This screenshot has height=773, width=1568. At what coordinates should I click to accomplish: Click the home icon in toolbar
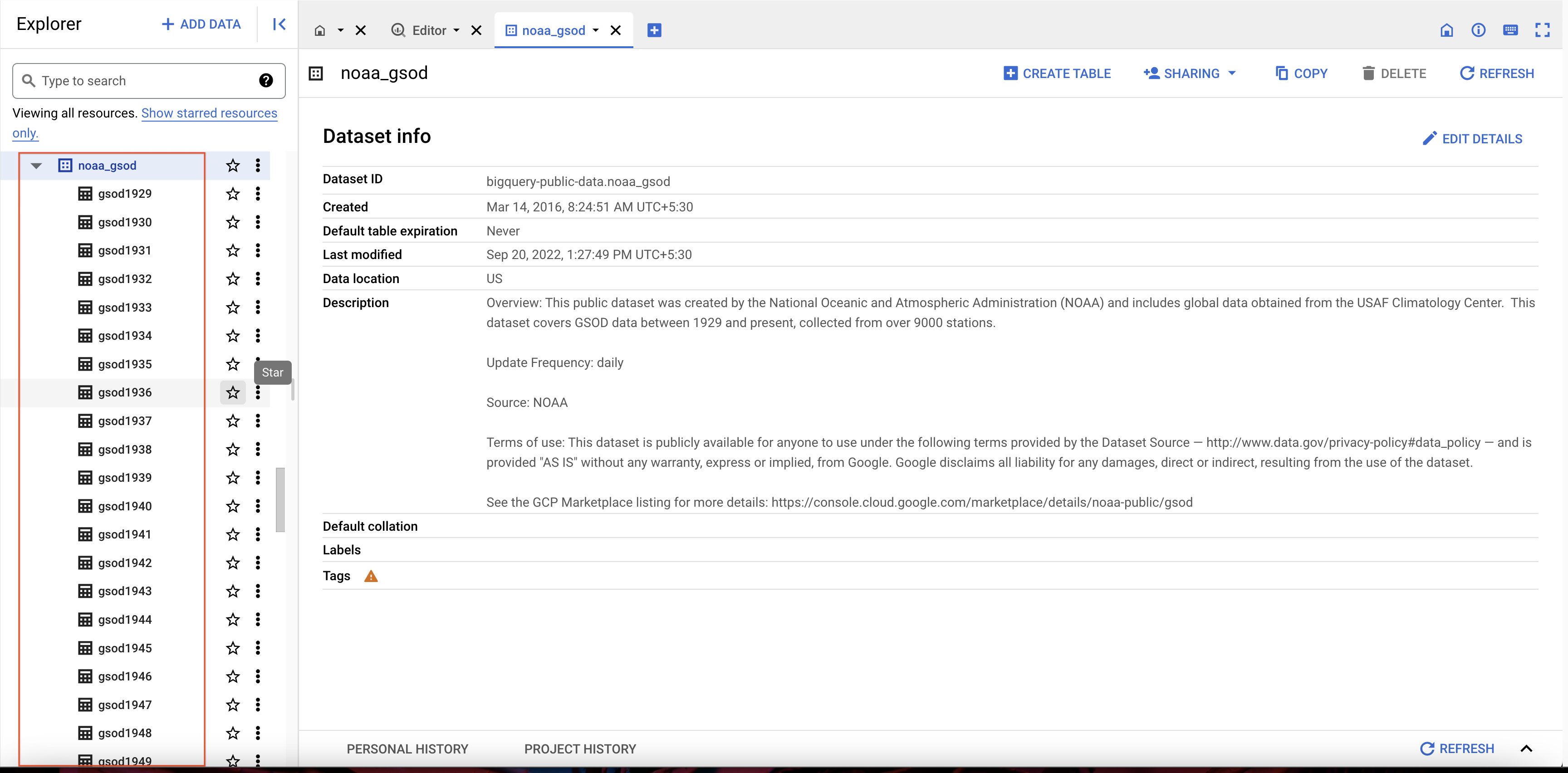1445,30
